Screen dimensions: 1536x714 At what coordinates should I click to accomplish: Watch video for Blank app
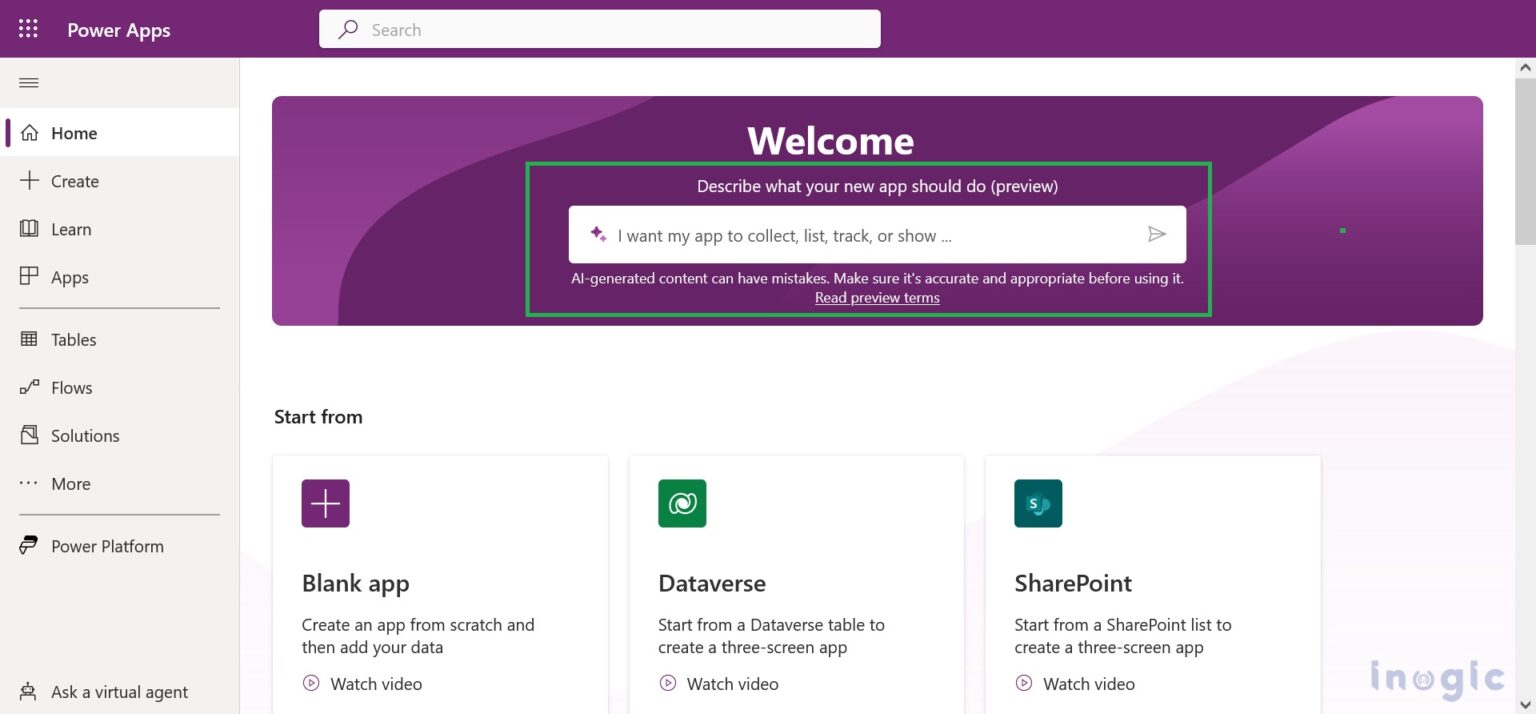click(x=375, y=684)
